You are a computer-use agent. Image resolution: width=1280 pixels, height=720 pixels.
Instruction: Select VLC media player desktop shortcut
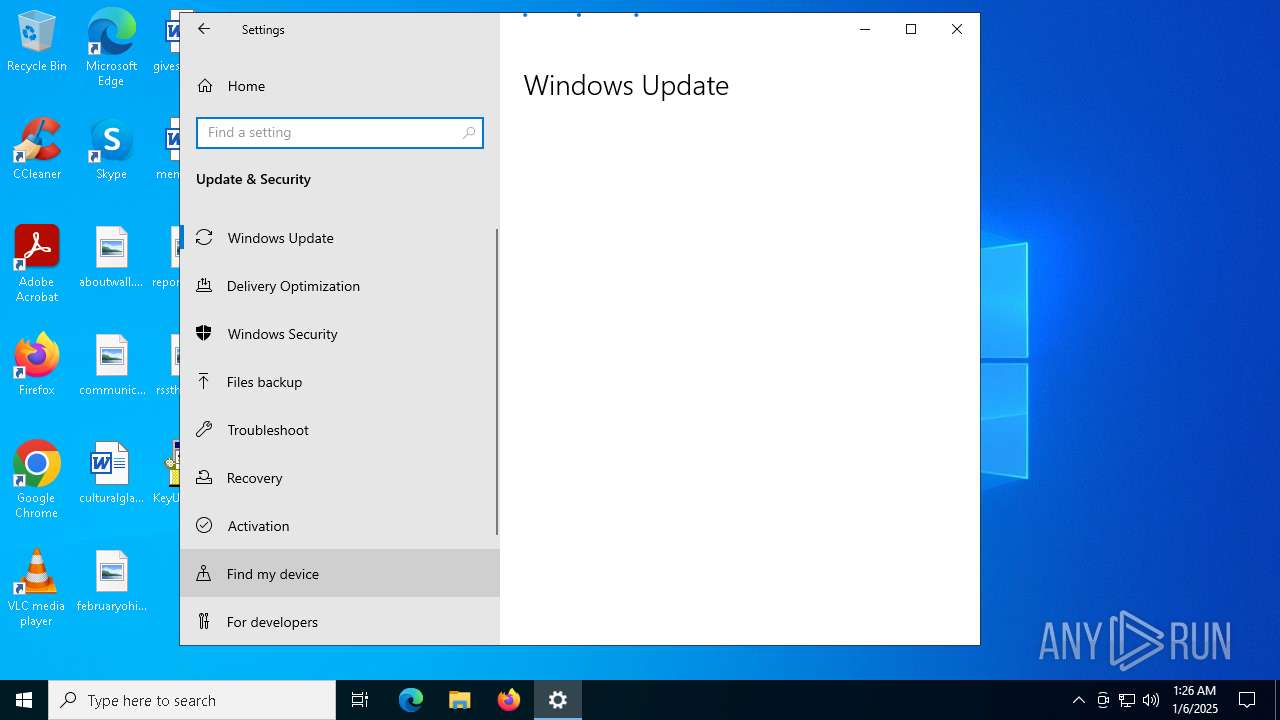[37, 588]
